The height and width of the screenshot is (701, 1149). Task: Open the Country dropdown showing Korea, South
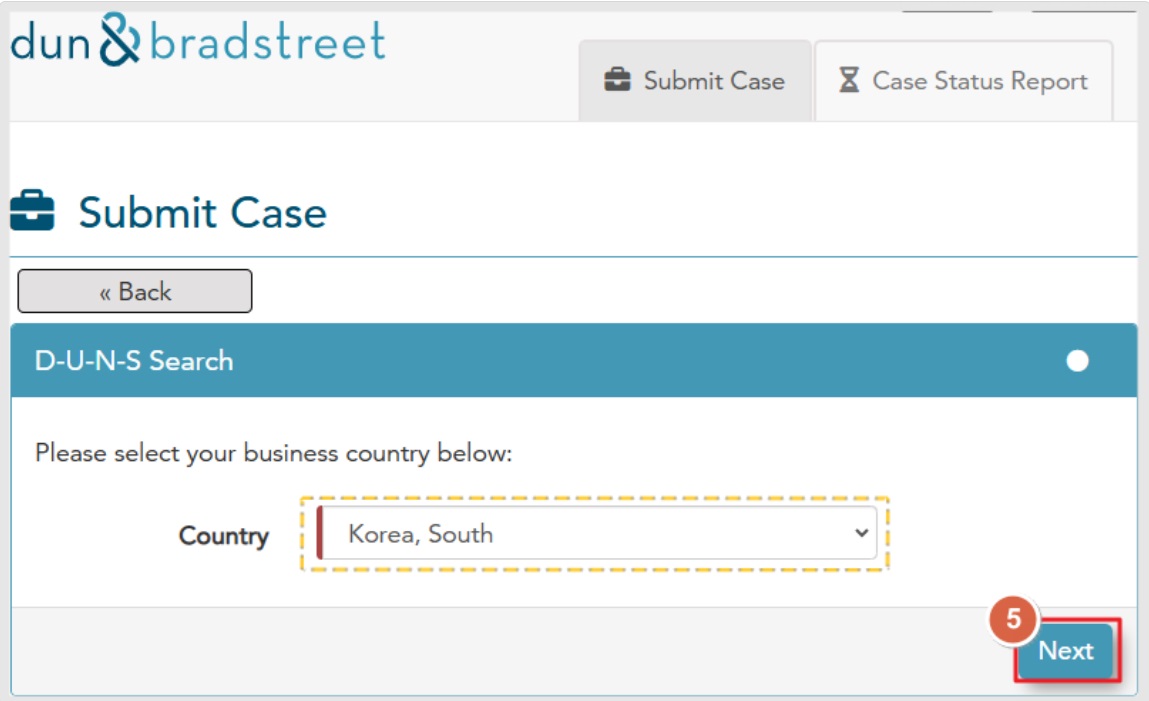click(x=596, y=533)
